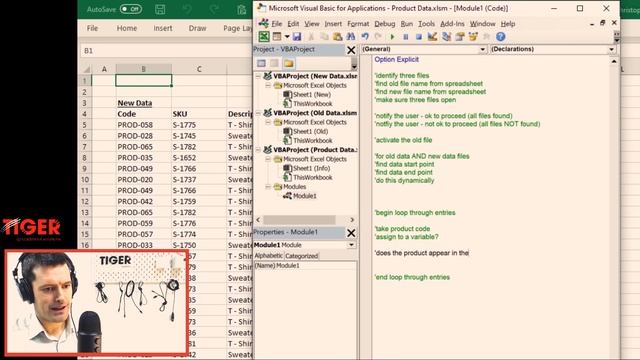640x360 pixels.
Task: Select Module1 in project tree
Action: [x=304, y=196]
